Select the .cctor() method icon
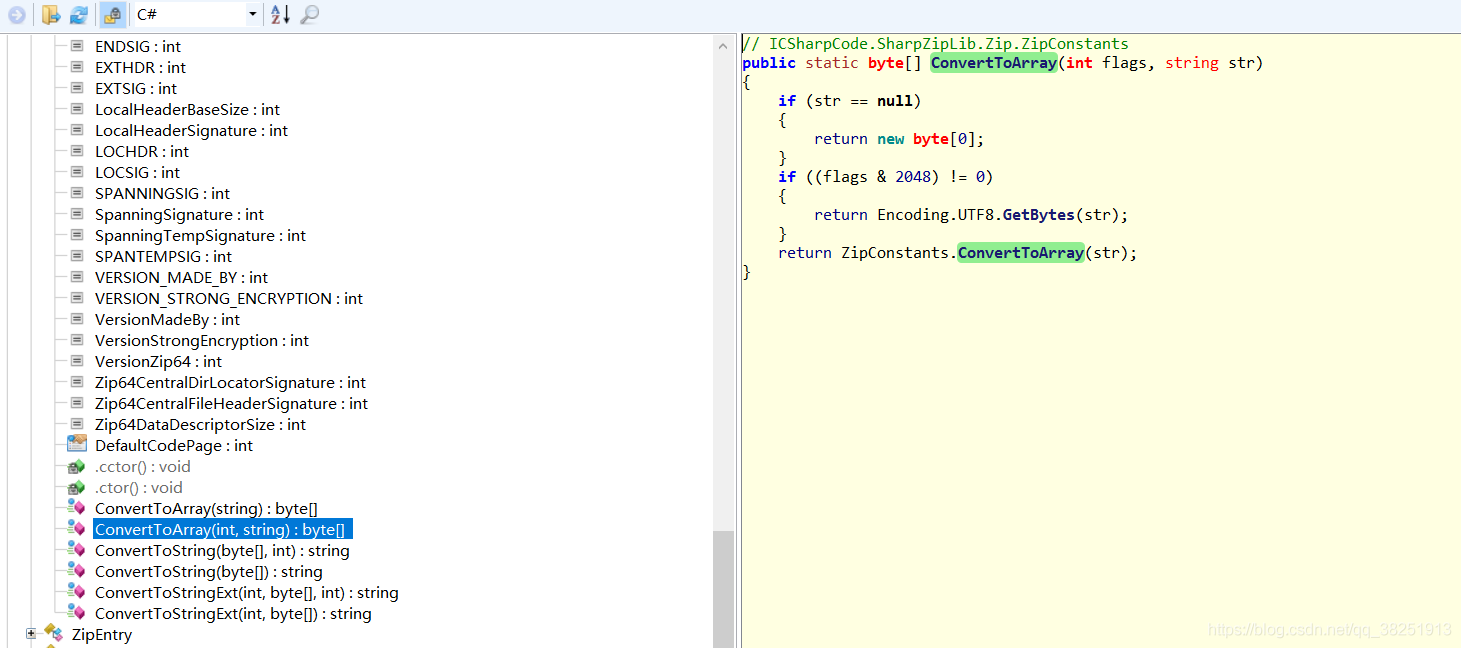Screen dimensions: 1461x648 (77, 466)
